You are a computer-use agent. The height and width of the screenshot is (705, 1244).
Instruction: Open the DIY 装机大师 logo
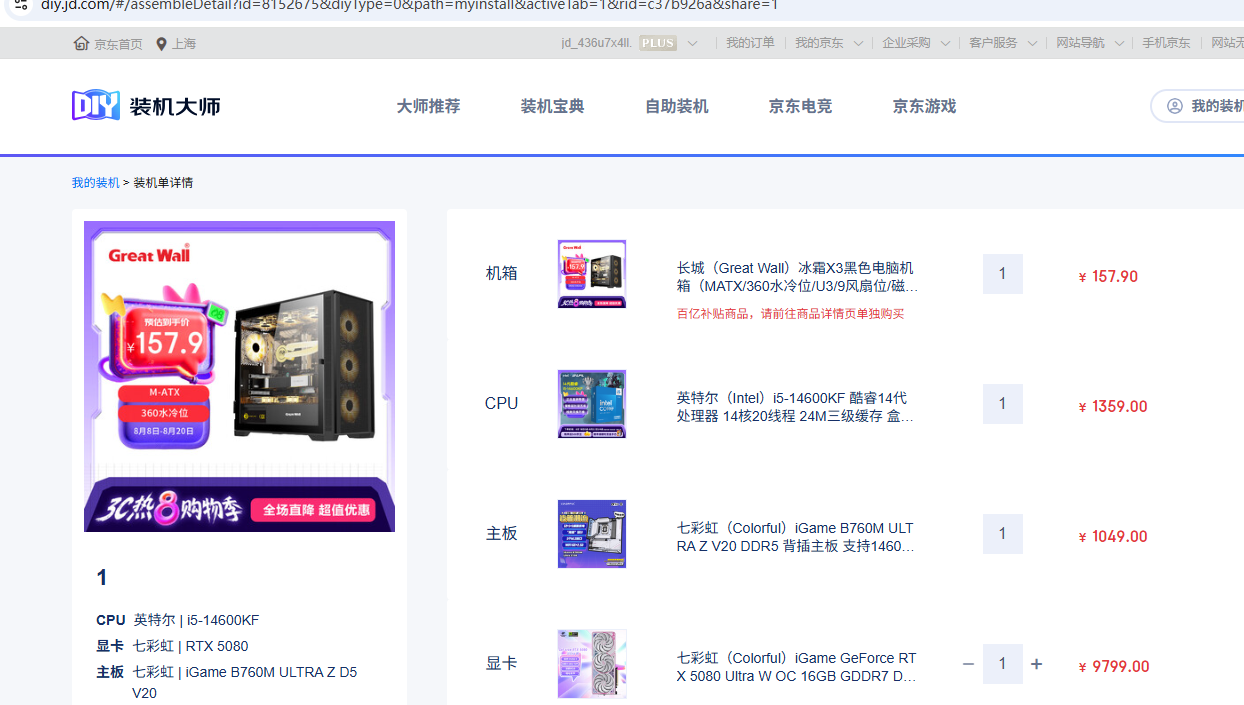tap(146, 106)
